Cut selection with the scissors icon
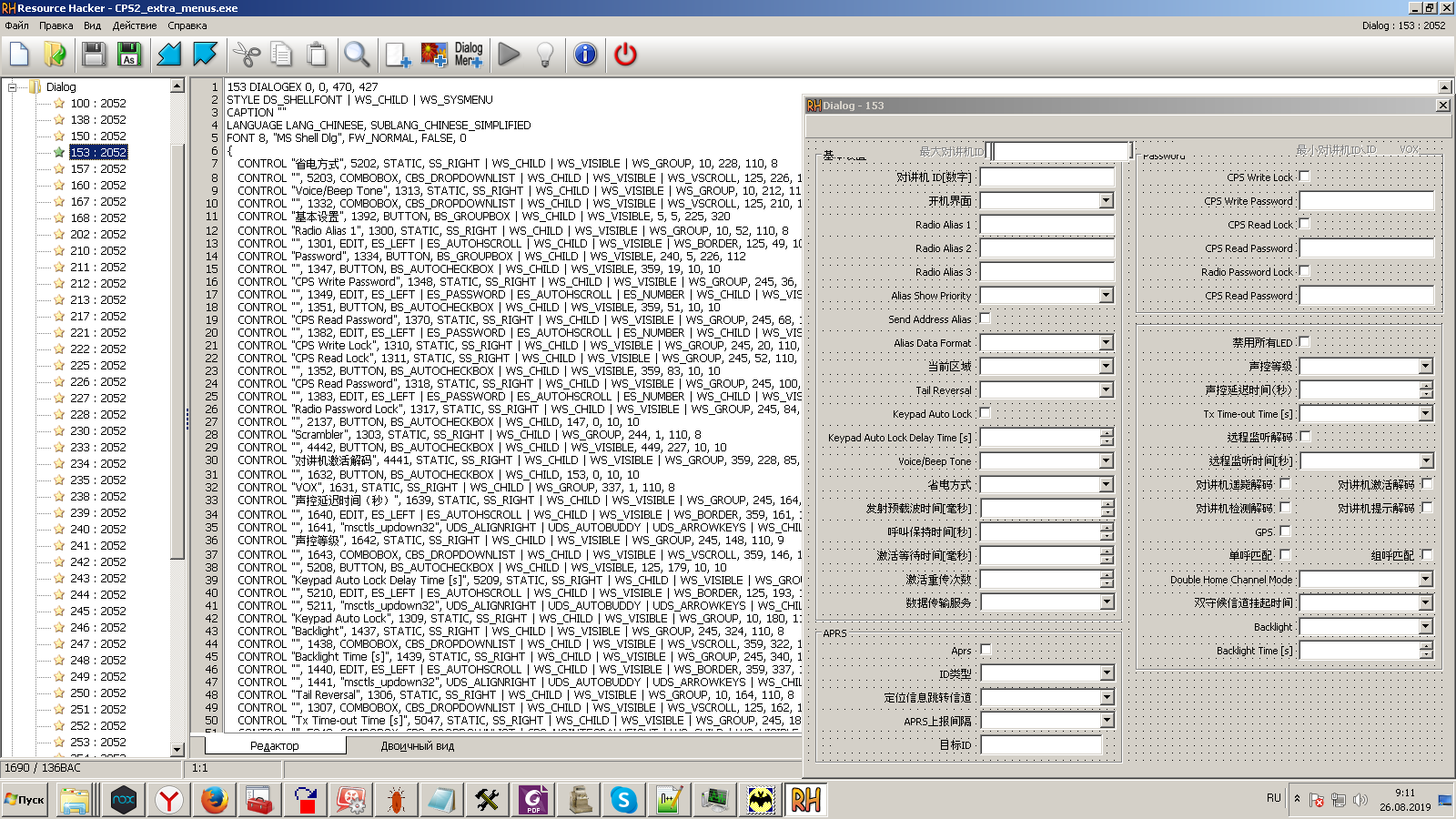The height and width of the screenshot is (819, 1456). [x=246, y=55]
